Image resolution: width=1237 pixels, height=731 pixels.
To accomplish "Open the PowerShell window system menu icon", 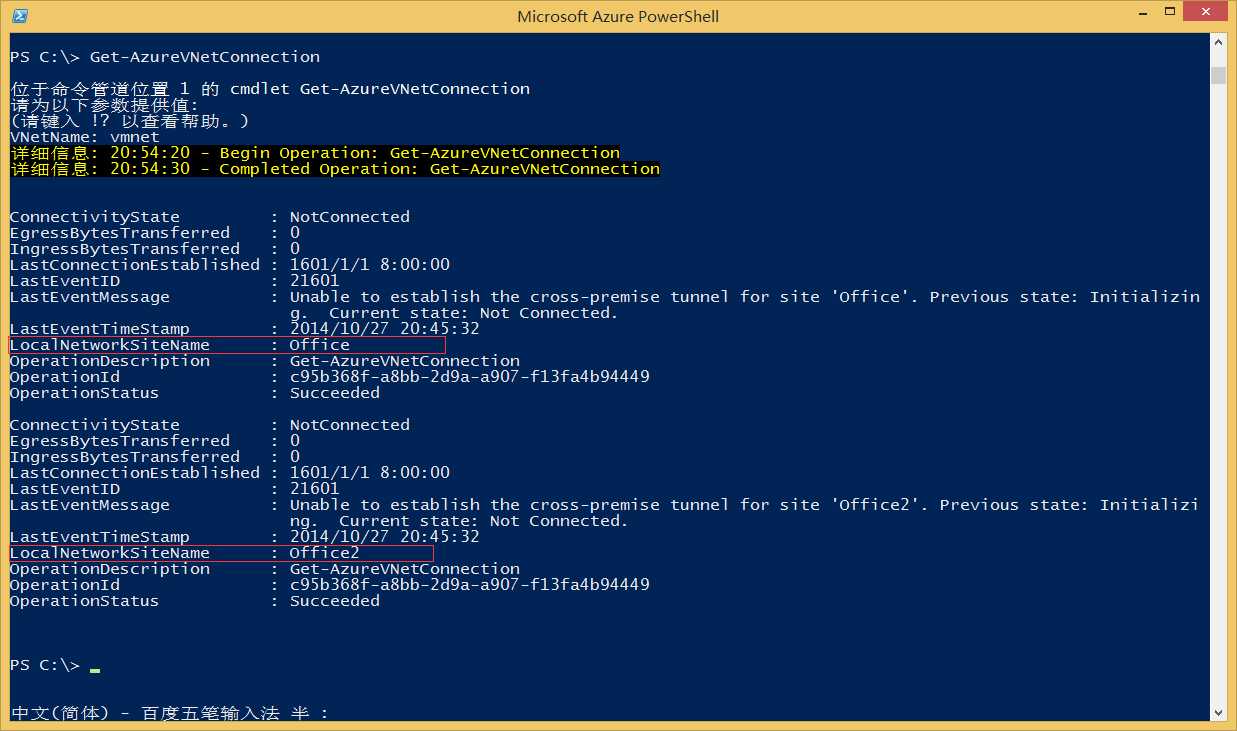I will click(20, 16).
